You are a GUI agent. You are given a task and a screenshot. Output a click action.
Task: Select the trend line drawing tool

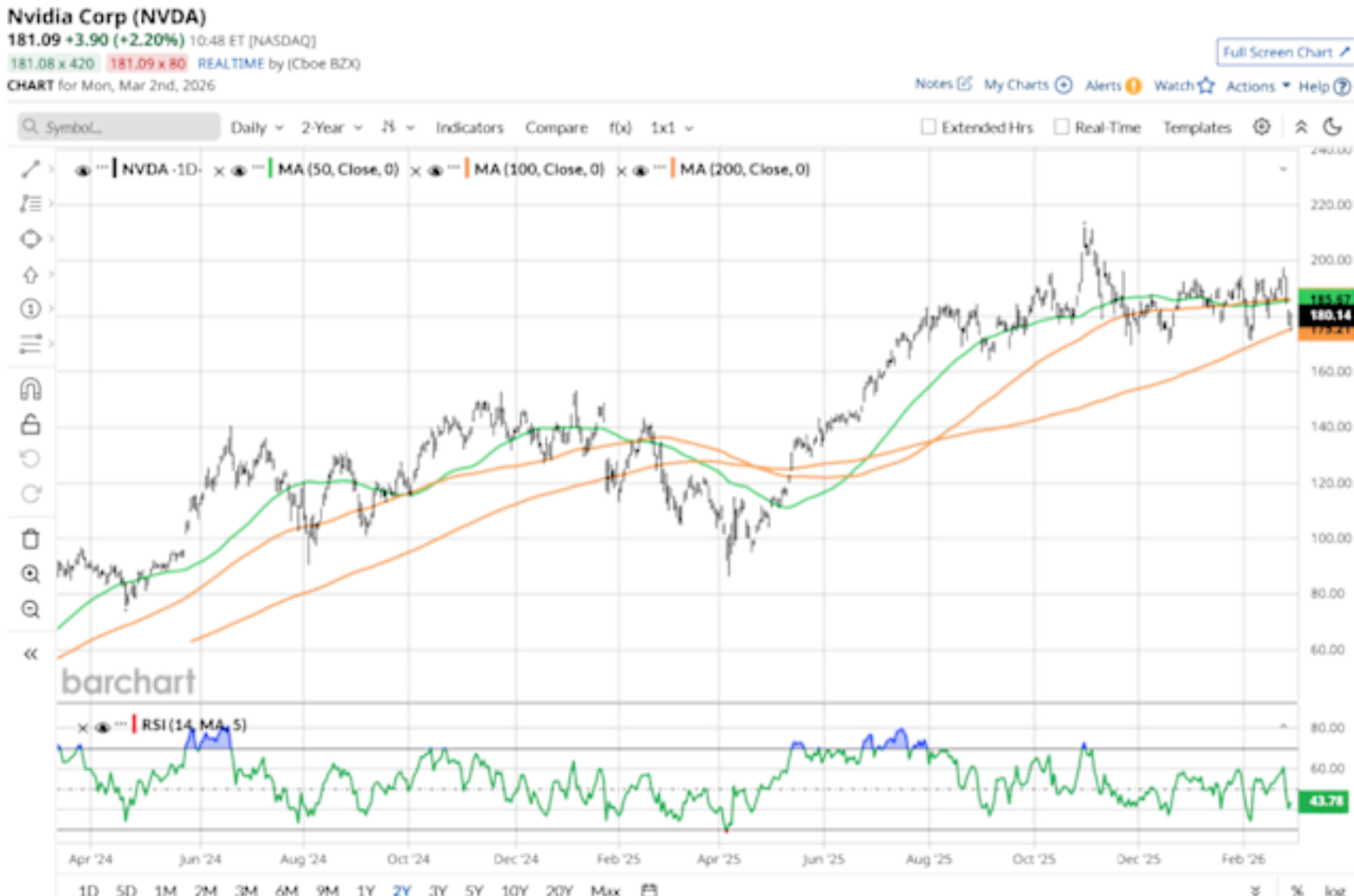point(30,169)
